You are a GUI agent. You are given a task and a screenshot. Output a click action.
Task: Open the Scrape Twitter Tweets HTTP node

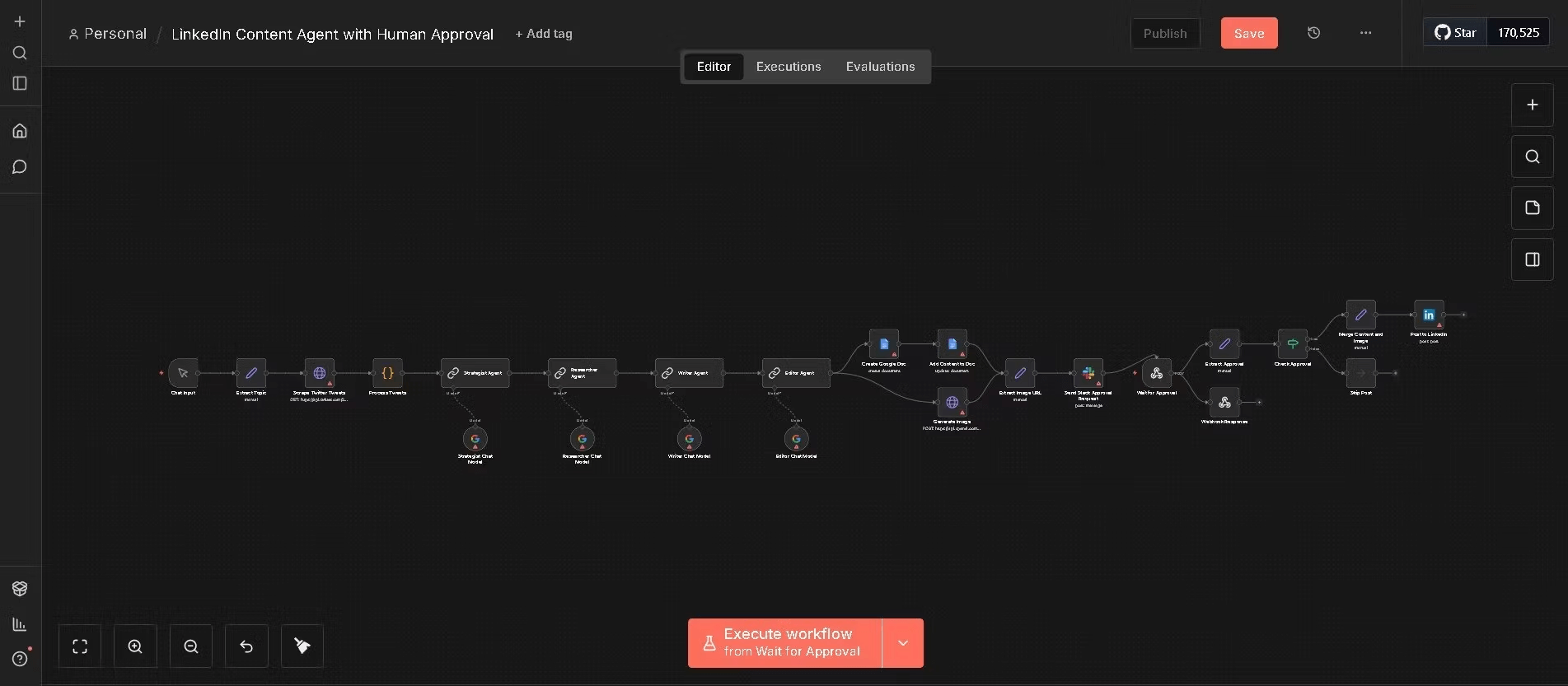click(x=320, y=373)
